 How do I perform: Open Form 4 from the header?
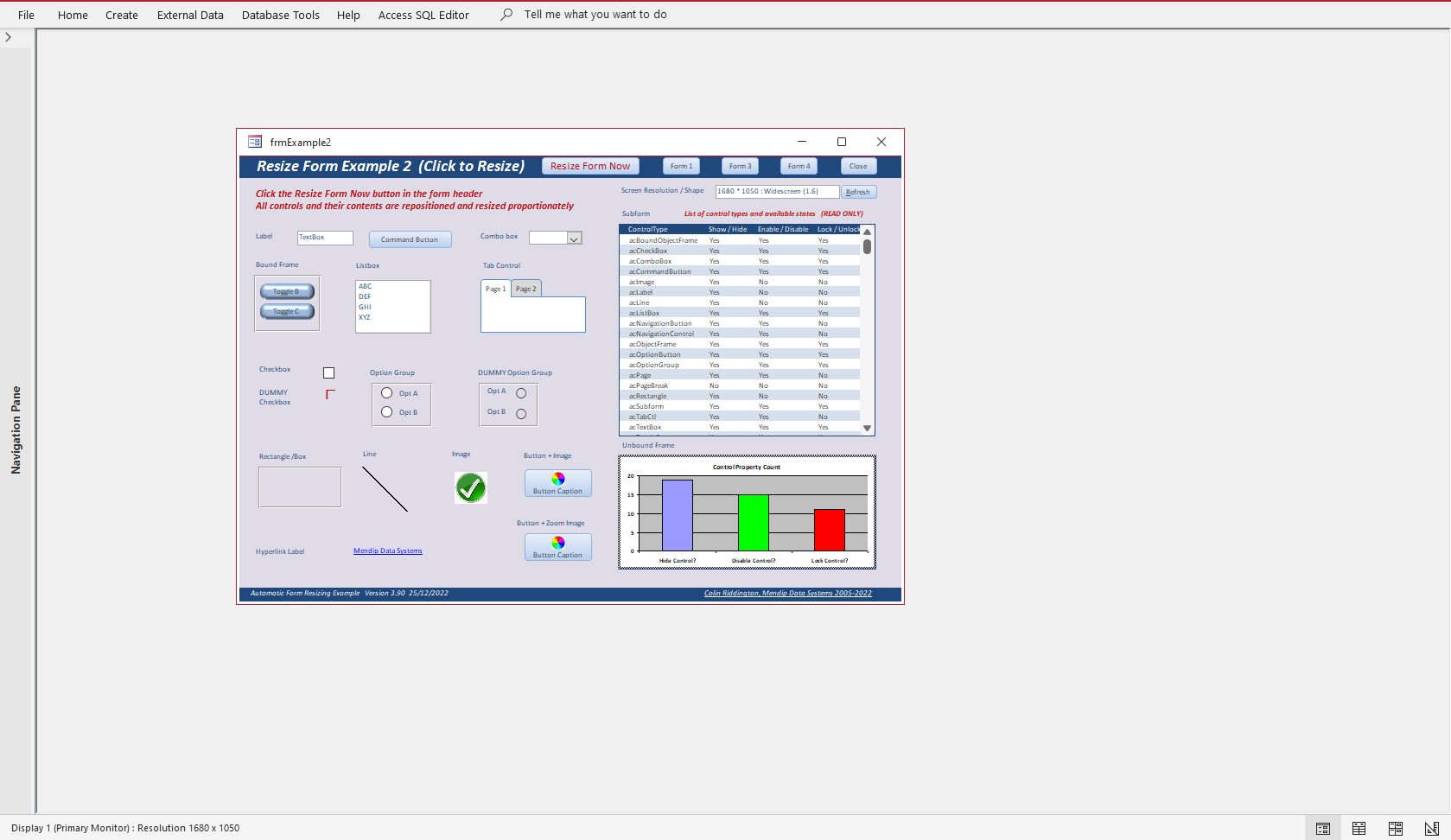coord(799,166)
